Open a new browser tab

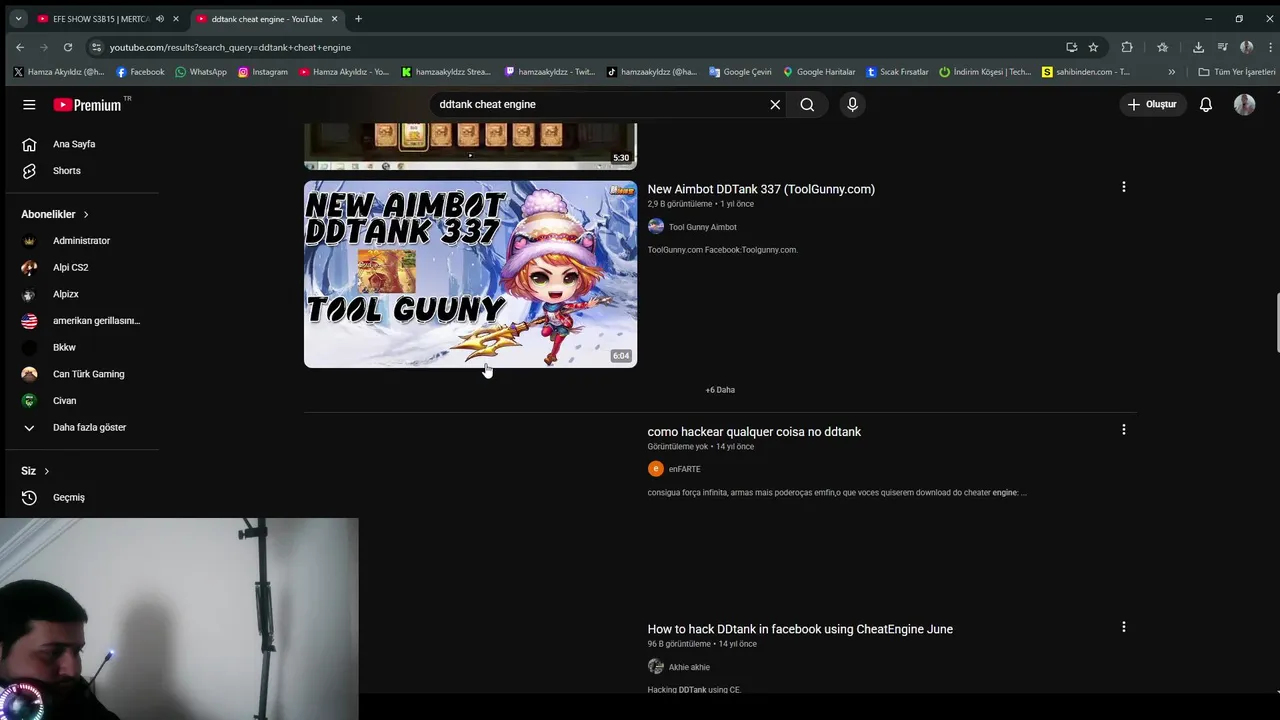pos(358,19)
